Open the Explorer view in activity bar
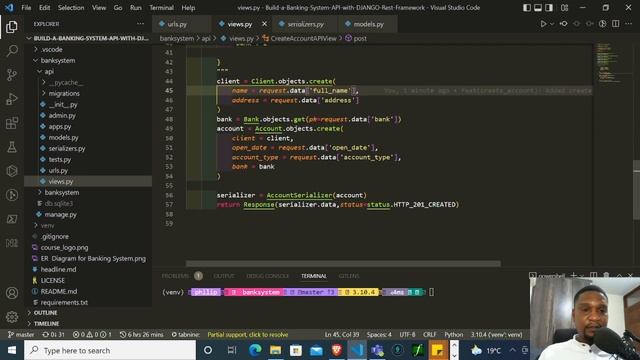The height and width of the screenshot is (360, 640). point(12,27)
